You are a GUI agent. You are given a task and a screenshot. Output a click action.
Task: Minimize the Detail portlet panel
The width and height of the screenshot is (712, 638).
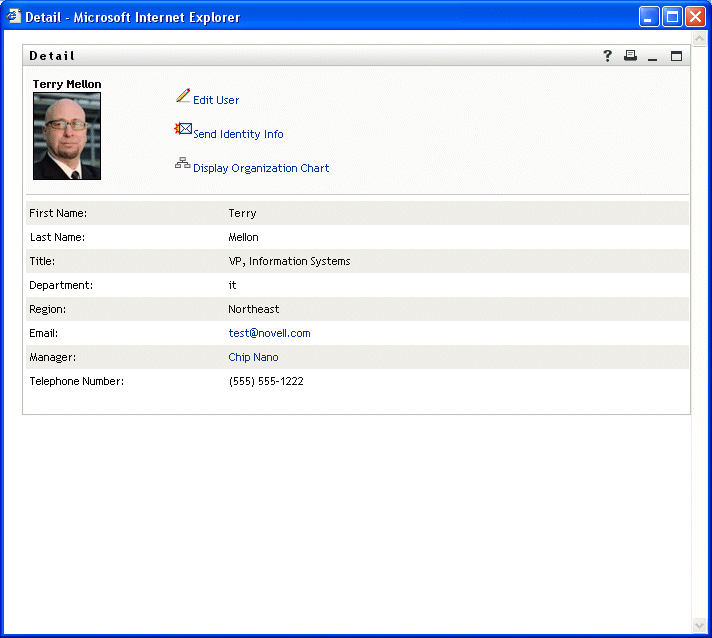[x=653, y=59]
